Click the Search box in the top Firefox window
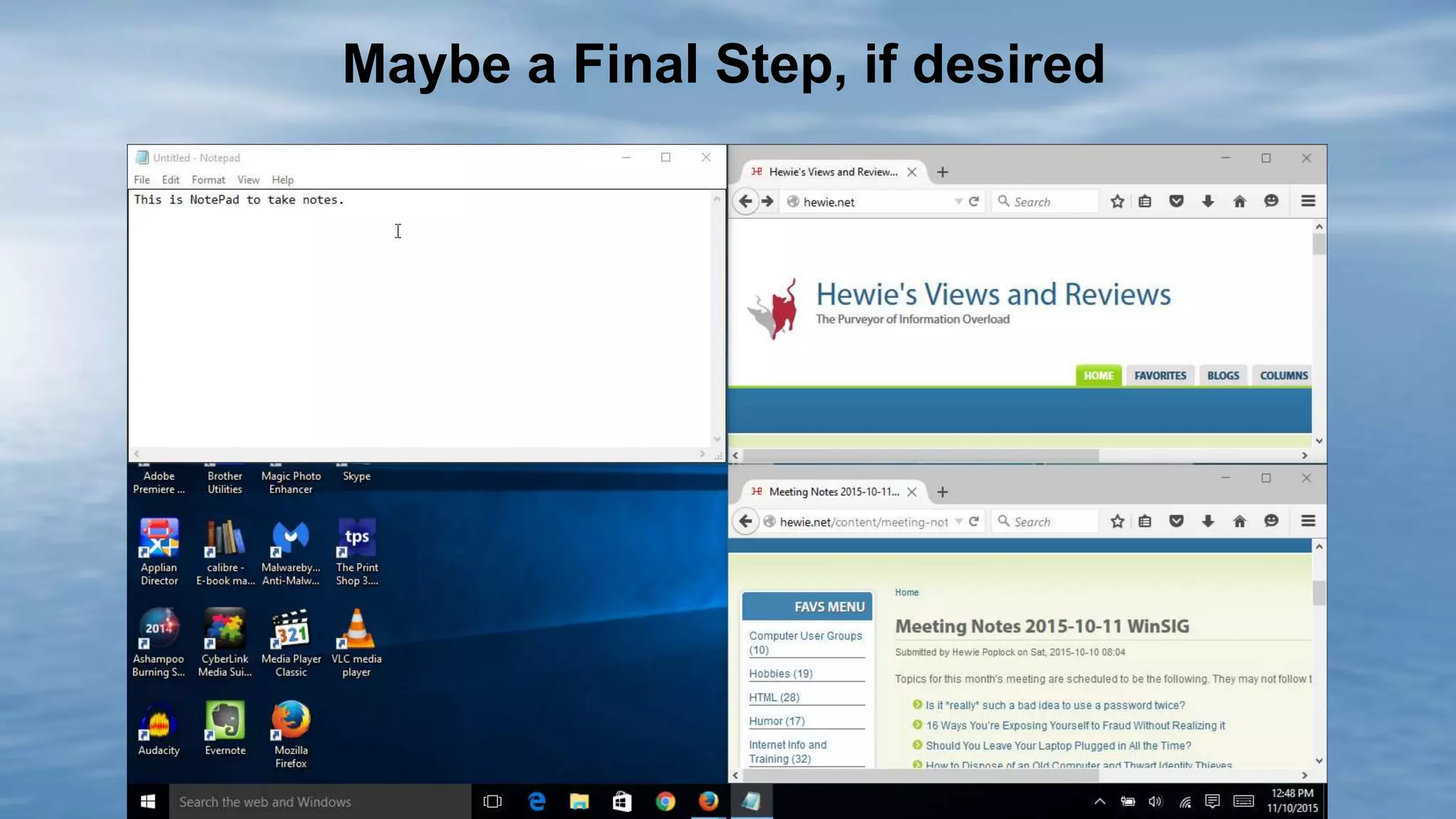The height and width of the screenshot is (819, 1456). pyautogui.click(x=1045, y=201)
